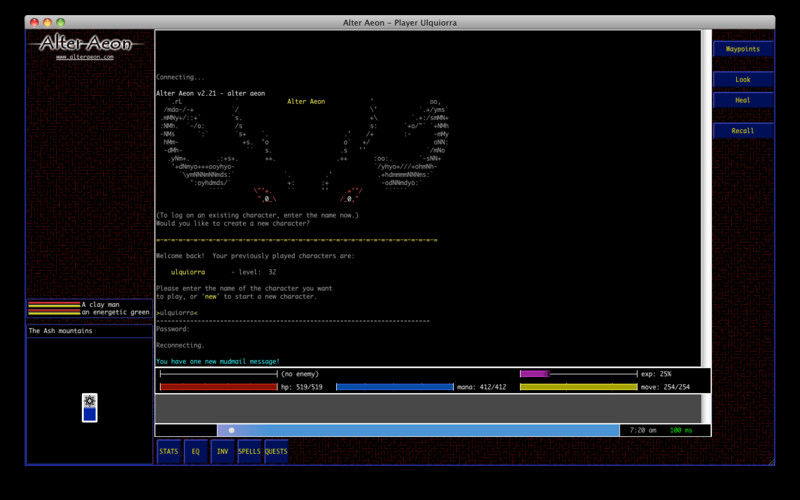Click 'mana: 412/412' readout

pyautogui.click(x=482, y=387)
